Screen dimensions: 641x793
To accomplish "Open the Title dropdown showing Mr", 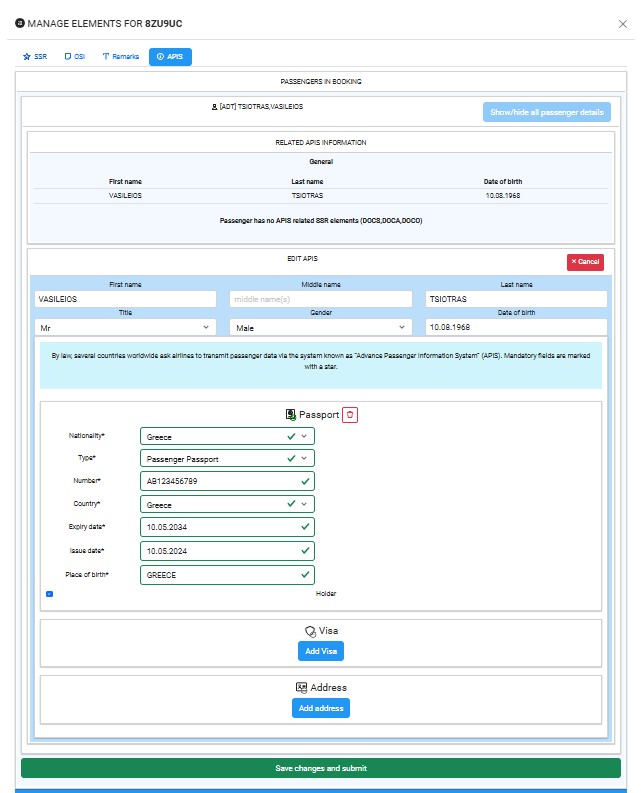I will pyautogui.click(x=125, y=328).
